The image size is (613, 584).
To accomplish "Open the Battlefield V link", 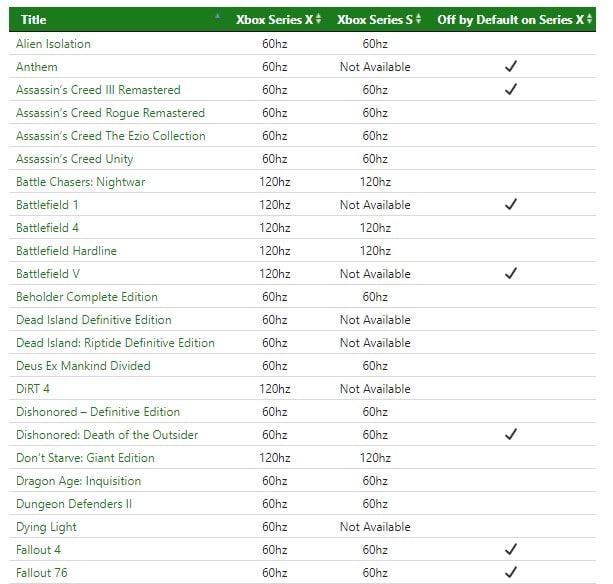I will coord(48,274).
